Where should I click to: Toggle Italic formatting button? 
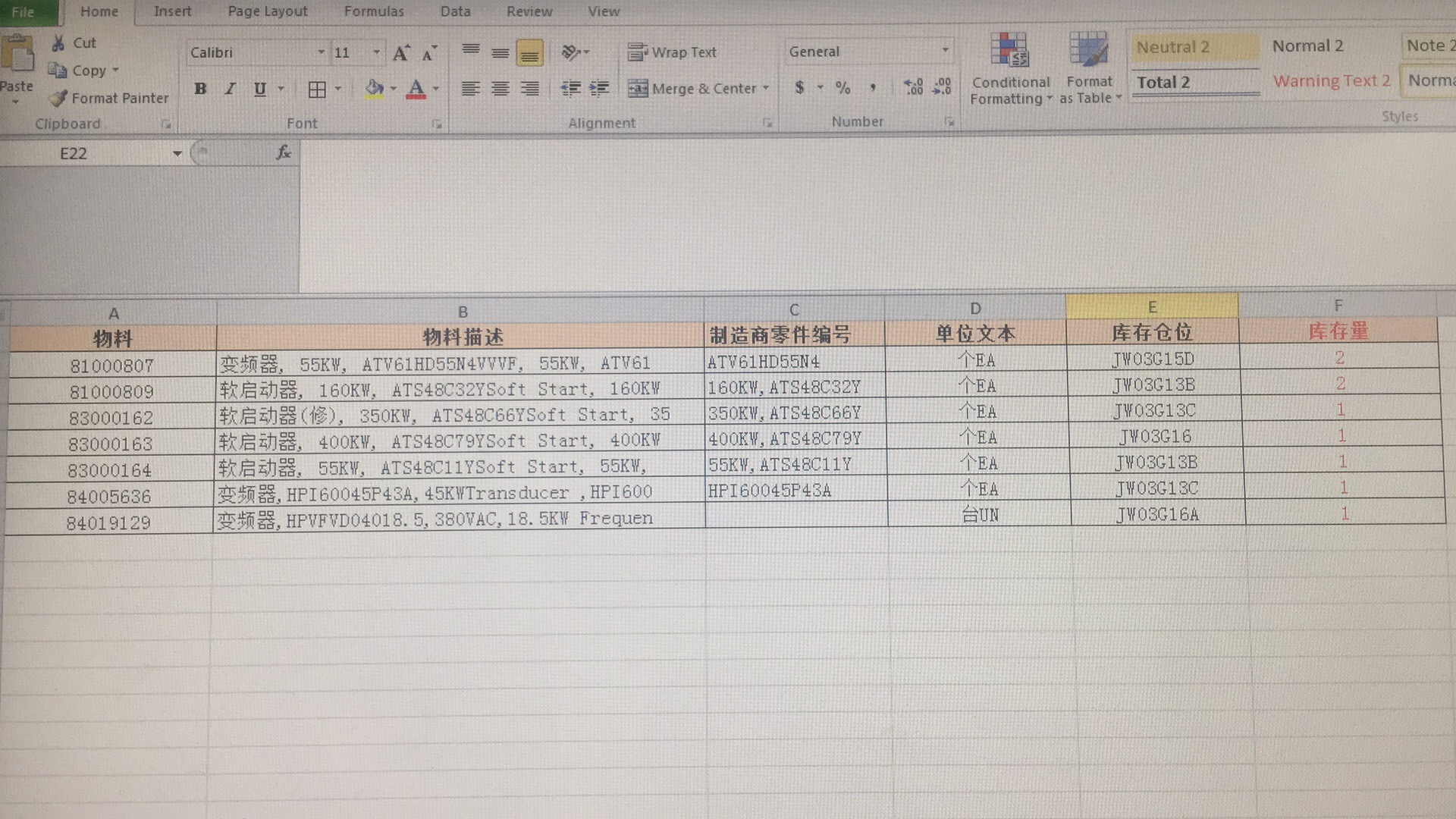pyautogui.click(x=230, y=89)
